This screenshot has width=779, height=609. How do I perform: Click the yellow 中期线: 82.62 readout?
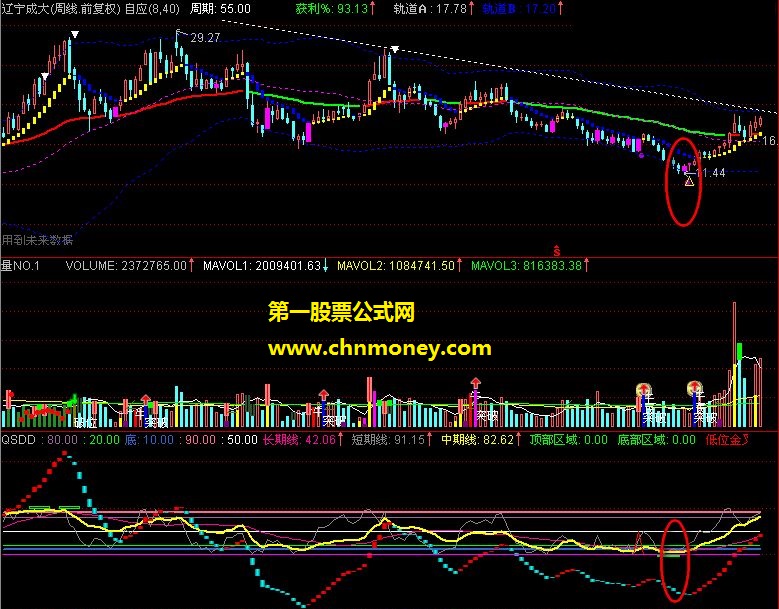point(480,440)
